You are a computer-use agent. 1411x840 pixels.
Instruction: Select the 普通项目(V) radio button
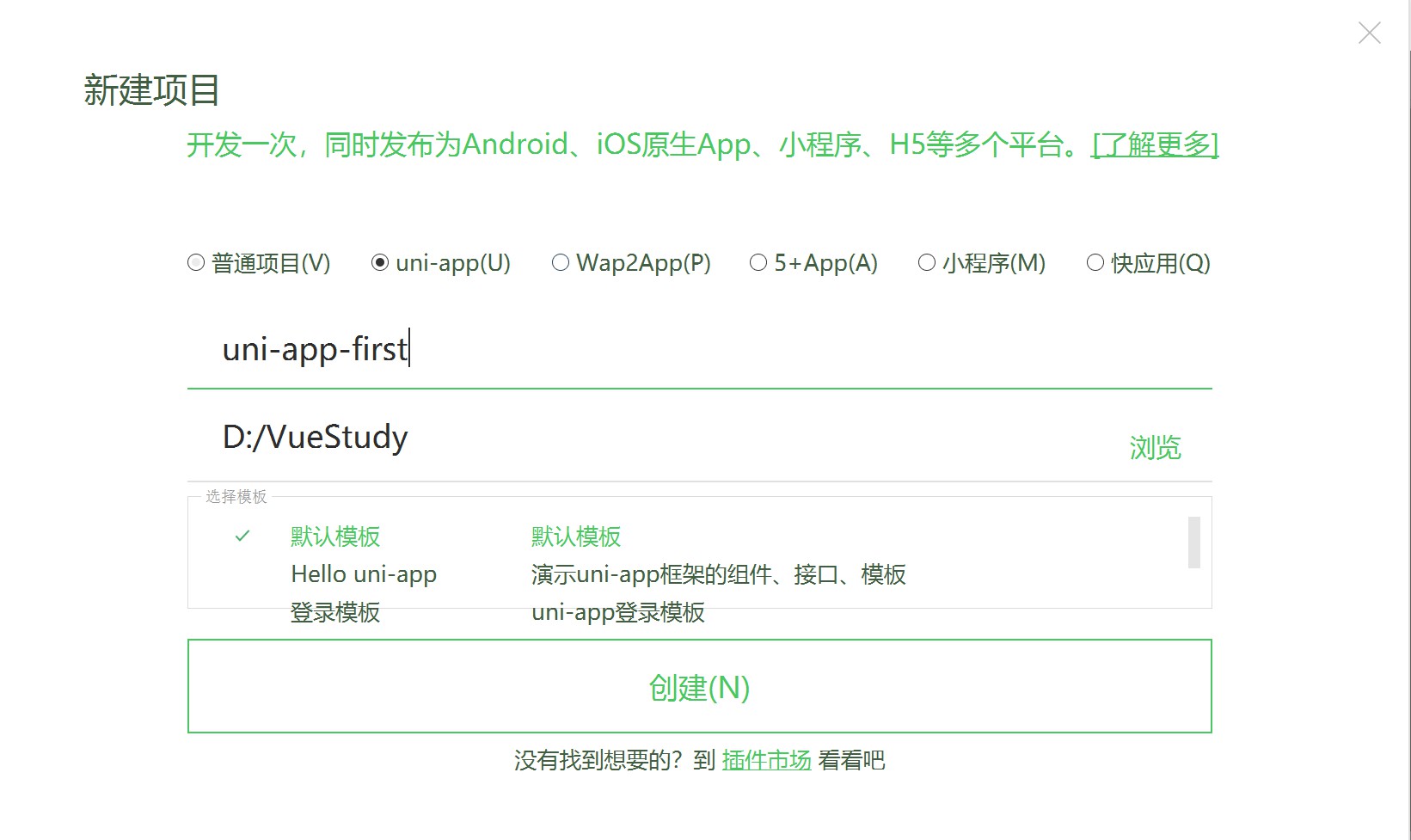[196, 263]
